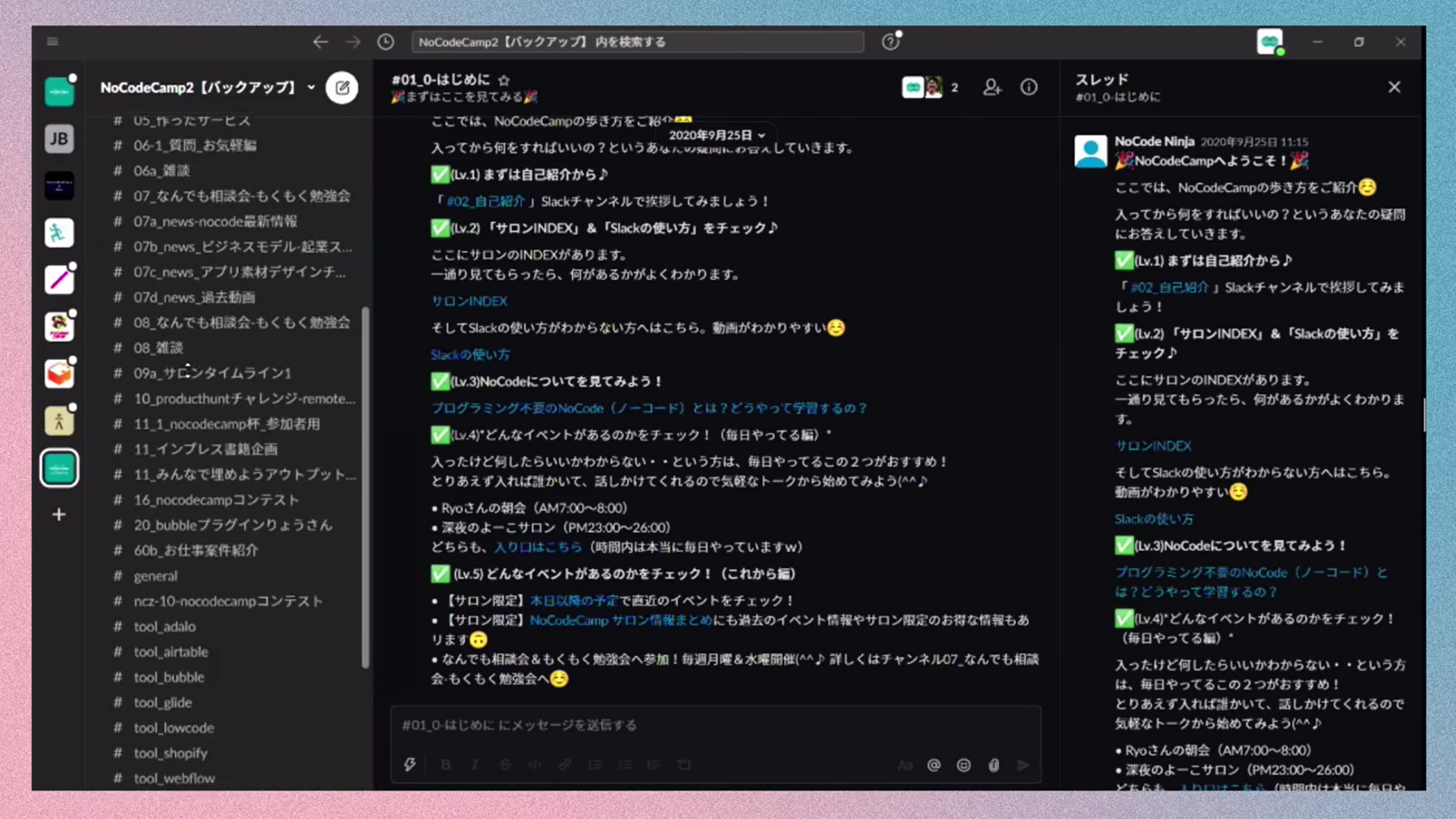1456x819 pixels.
Task: Open サロンINDEX link in main message
Action: 469,301
